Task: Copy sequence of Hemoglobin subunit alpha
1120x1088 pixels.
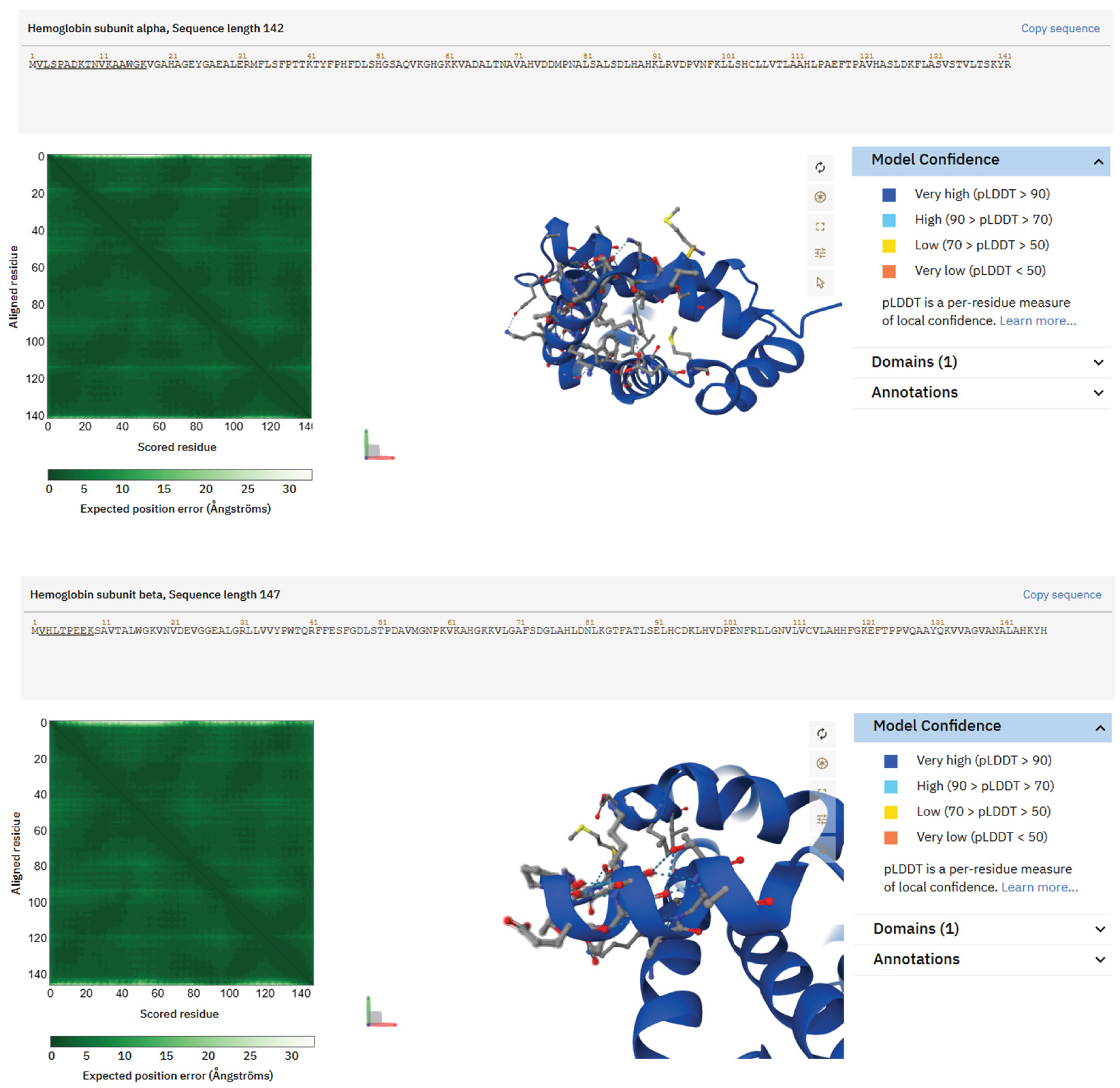Action: [1061, 28]
